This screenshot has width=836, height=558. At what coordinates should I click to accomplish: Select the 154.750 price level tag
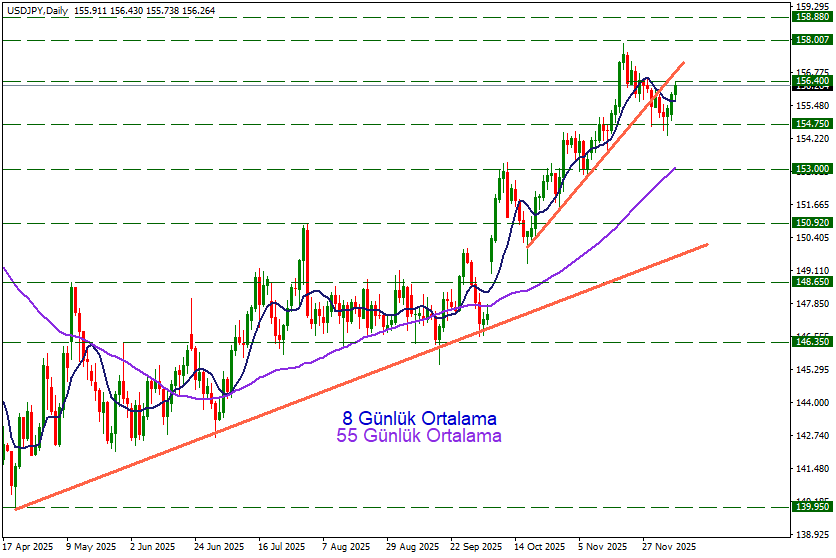[x=812, y=124]
